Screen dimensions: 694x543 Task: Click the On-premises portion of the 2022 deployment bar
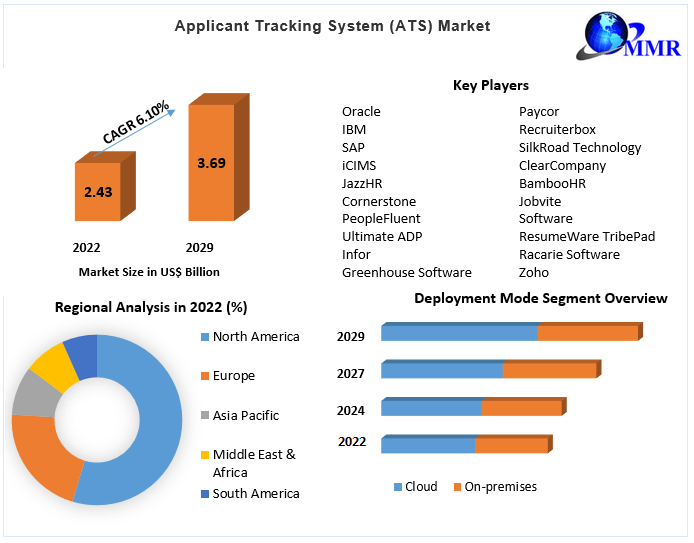coord(511,445)
